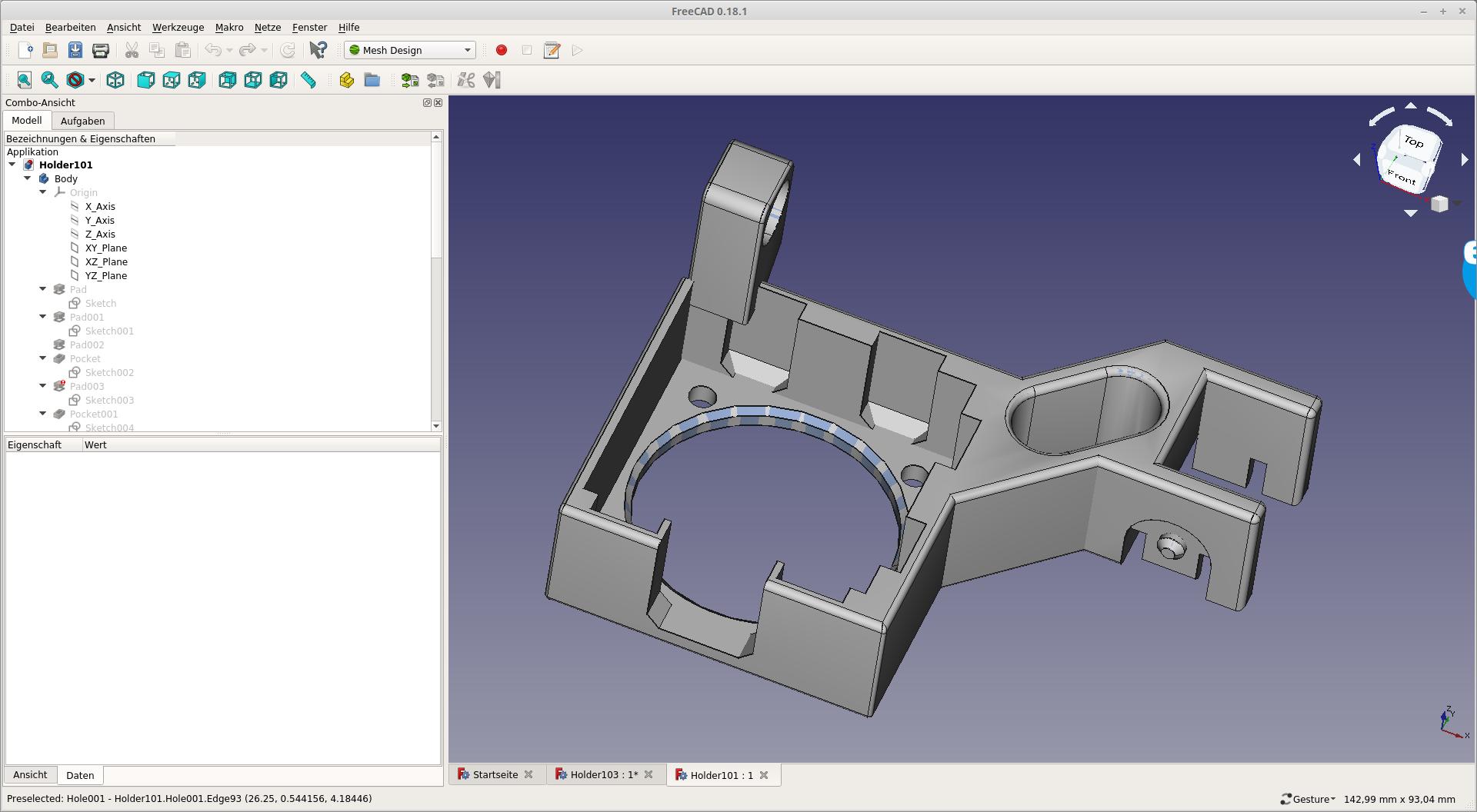This screenshot has width=1477, height=812.
Task: Print using the printer toolbar icon
Action: tap(101, 50)
